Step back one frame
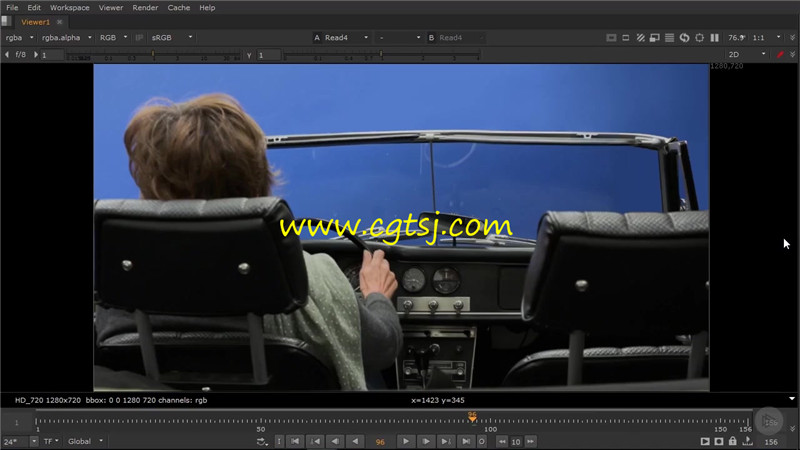 click(335, 442)
